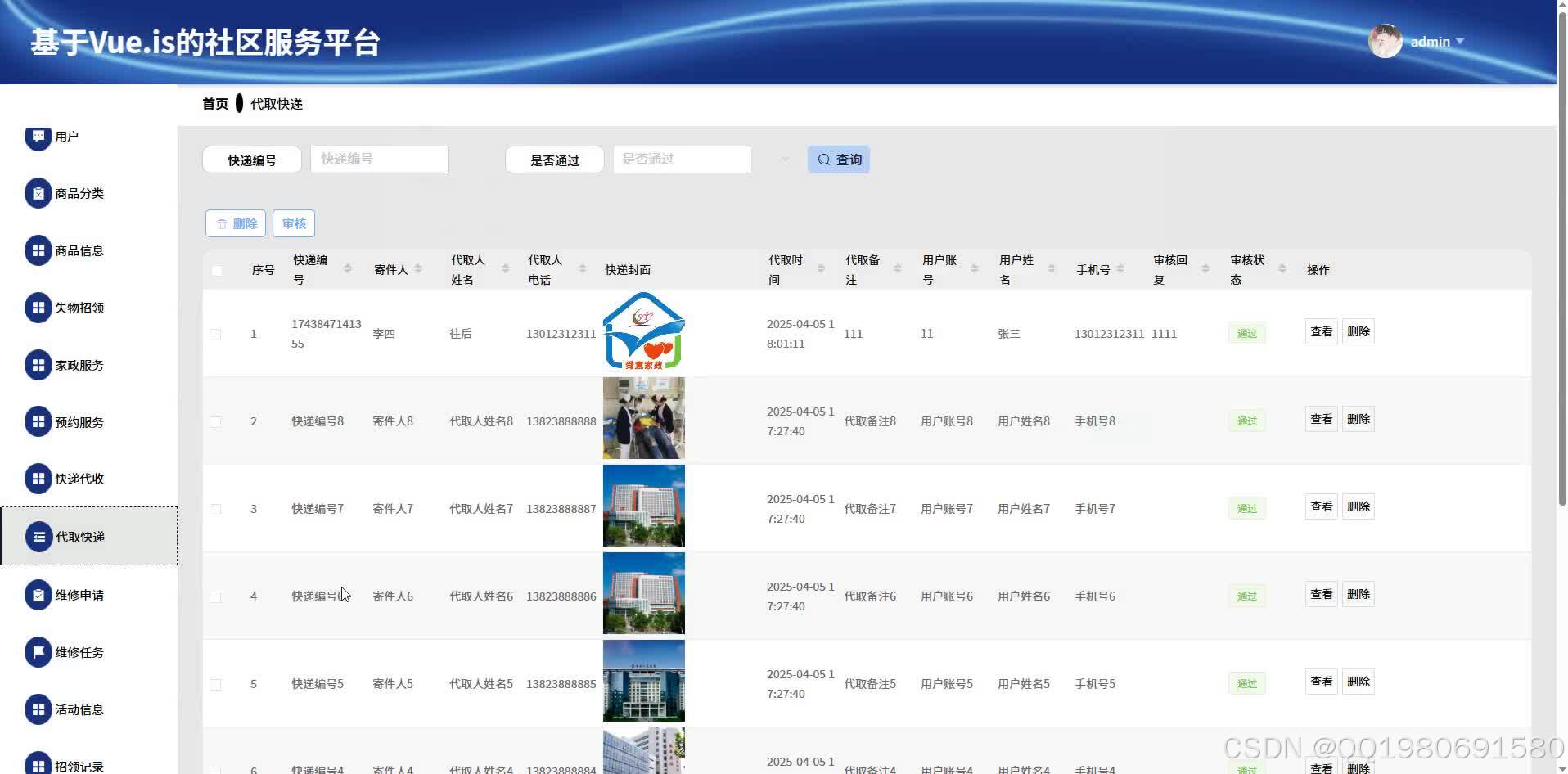Open the 舜意家政 cover thumbnail in row 1

[x=644, y=331]
